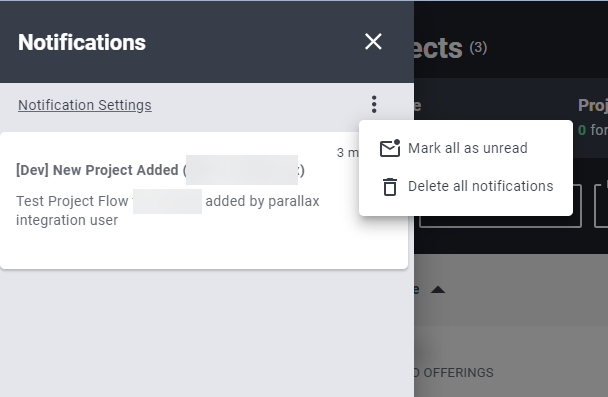608x397 pixels.
Task: Click the partially visible box at right edge
Action: click(601, 206)
